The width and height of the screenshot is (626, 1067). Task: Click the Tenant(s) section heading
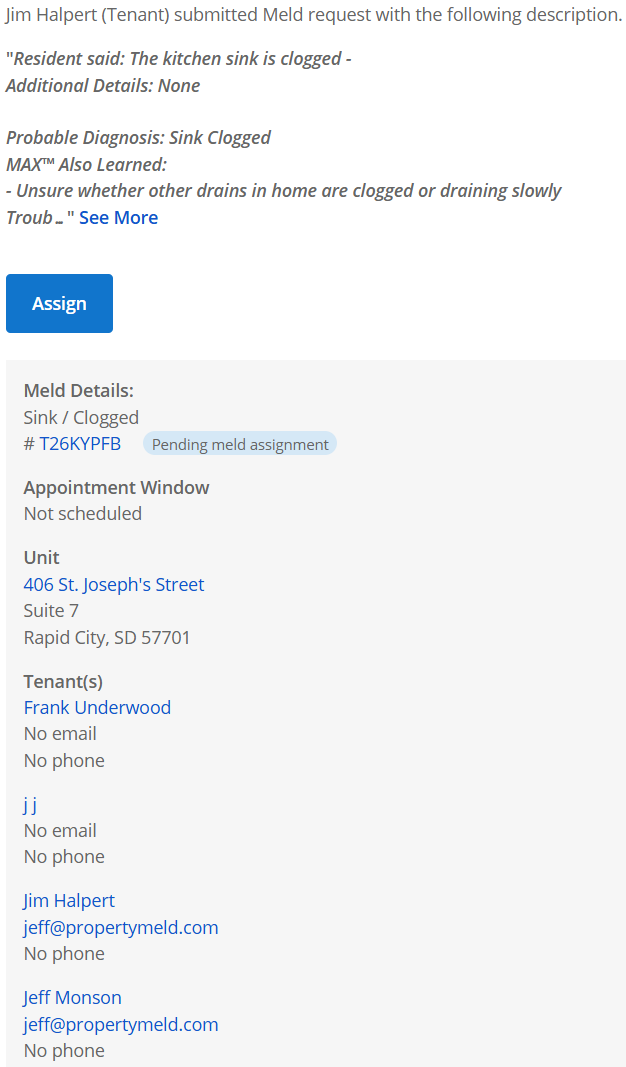pyautogui.click(x=63, y=681)
